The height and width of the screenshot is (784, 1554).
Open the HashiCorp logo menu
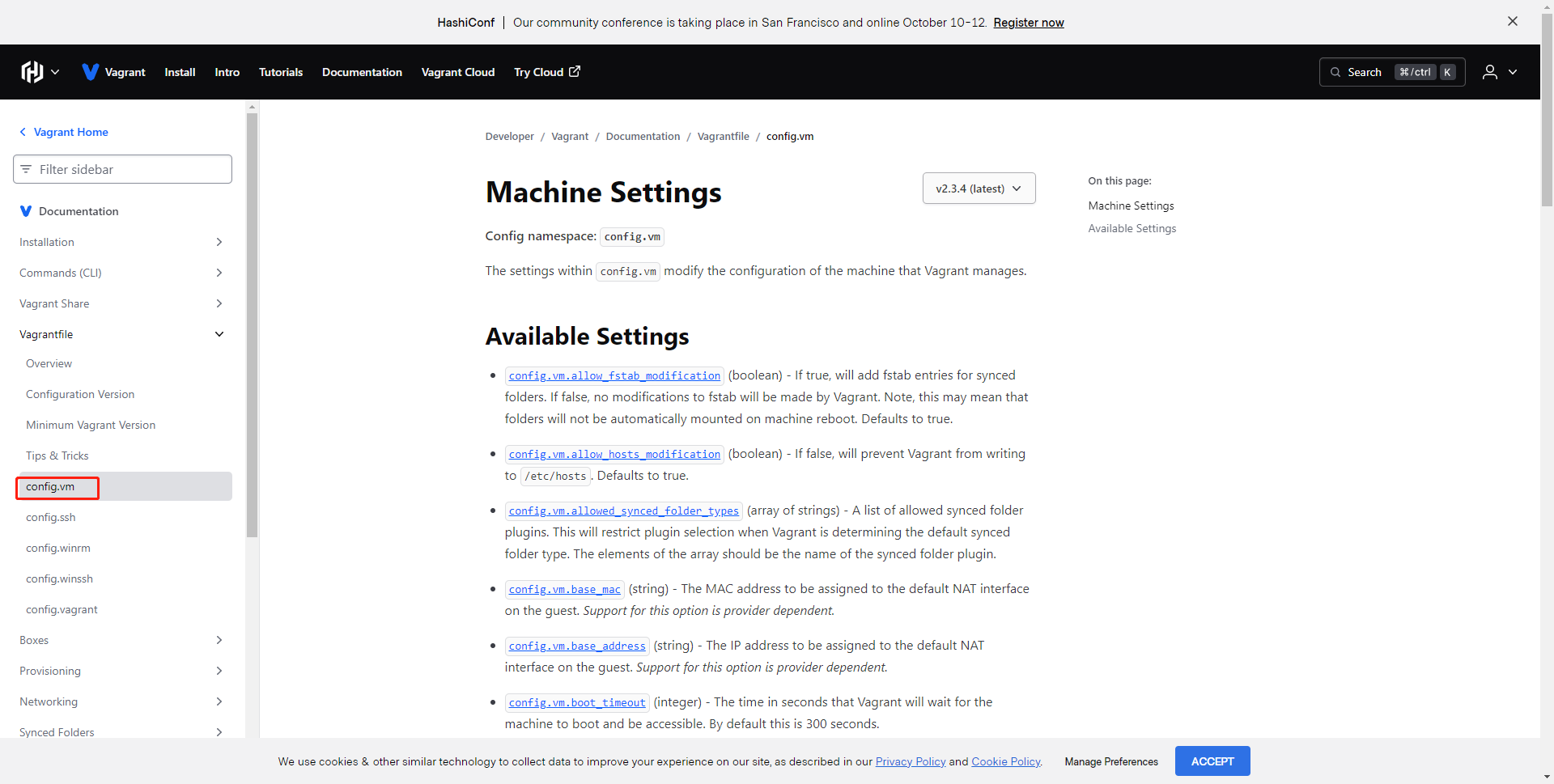click(40, 72)
